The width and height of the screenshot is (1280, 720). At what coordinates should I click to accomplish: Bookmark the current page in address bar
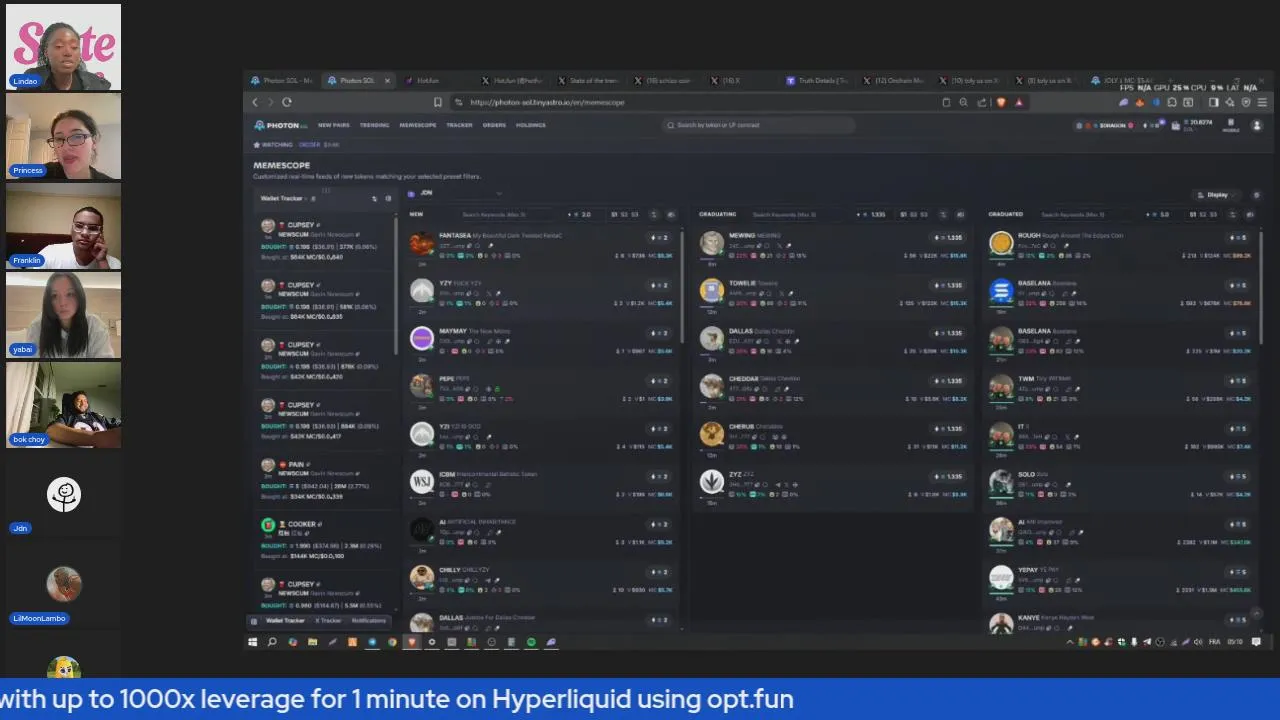pyautogui.click(x=437, y=102)
